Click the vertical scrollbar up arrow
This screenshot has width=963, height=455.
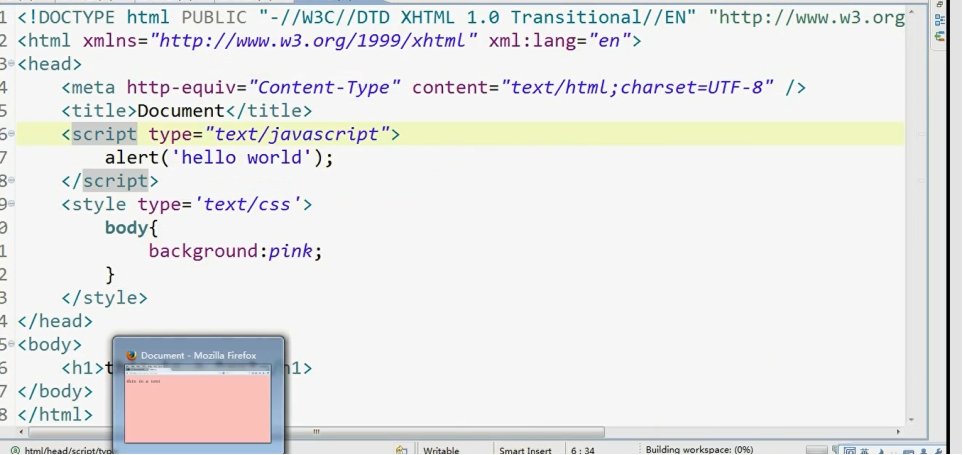(912, 10)
